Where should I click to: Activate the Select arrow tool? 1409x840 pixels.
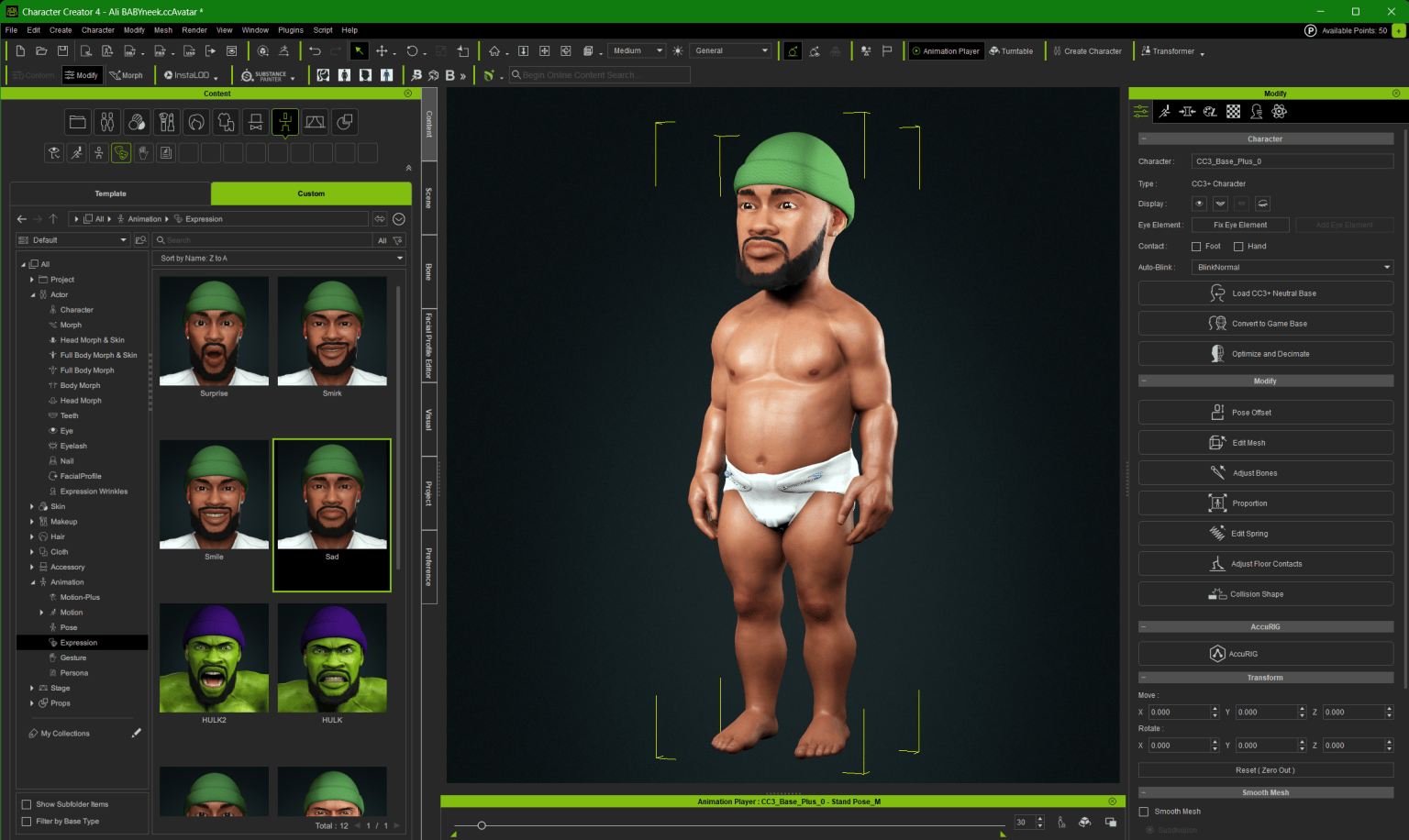360,51
